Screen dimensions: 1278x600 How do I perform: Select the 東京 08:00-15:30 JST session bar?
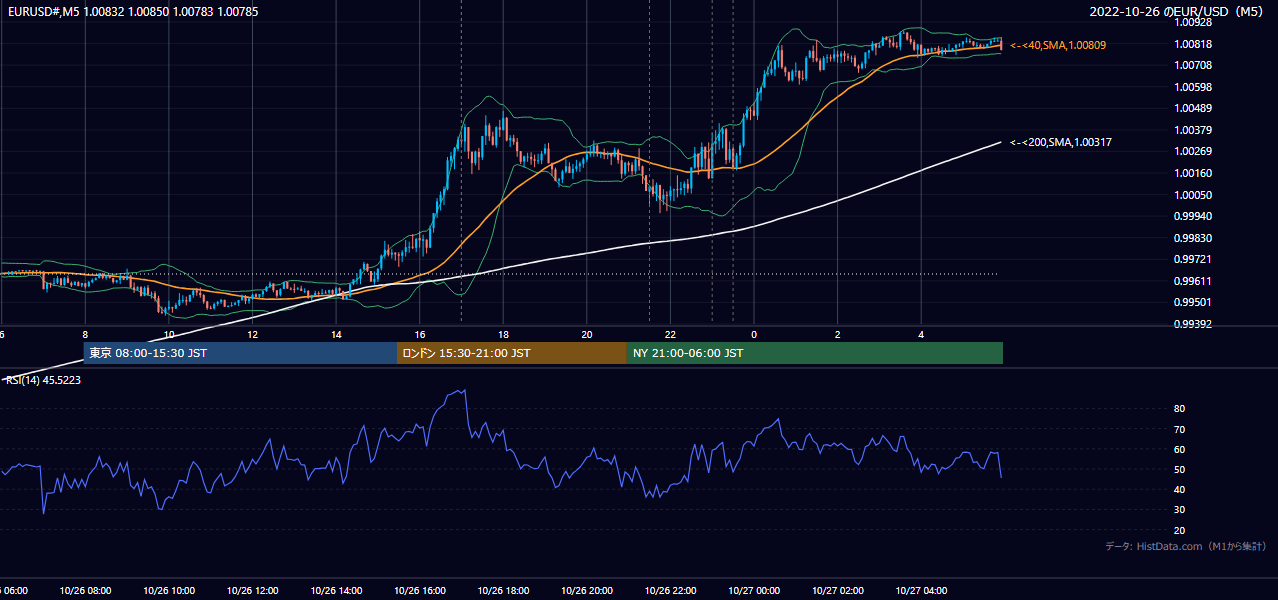(240, 353)
